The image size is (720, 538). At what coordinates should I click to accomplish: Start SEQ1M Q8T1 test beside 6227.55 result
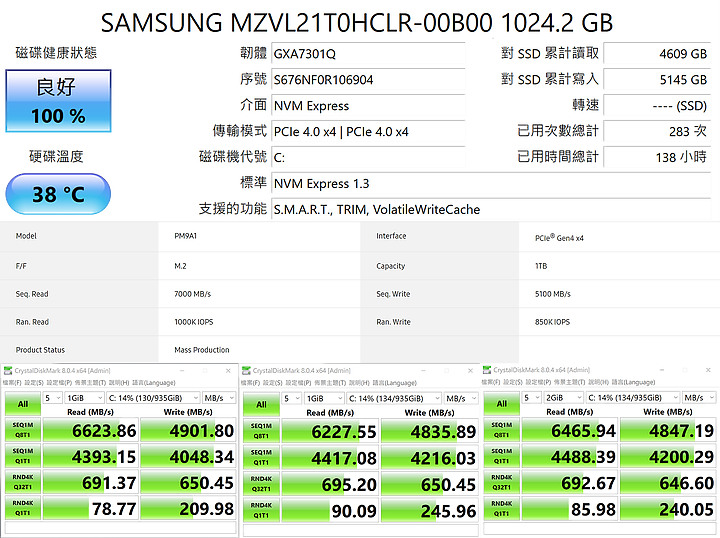coord(261,431)
